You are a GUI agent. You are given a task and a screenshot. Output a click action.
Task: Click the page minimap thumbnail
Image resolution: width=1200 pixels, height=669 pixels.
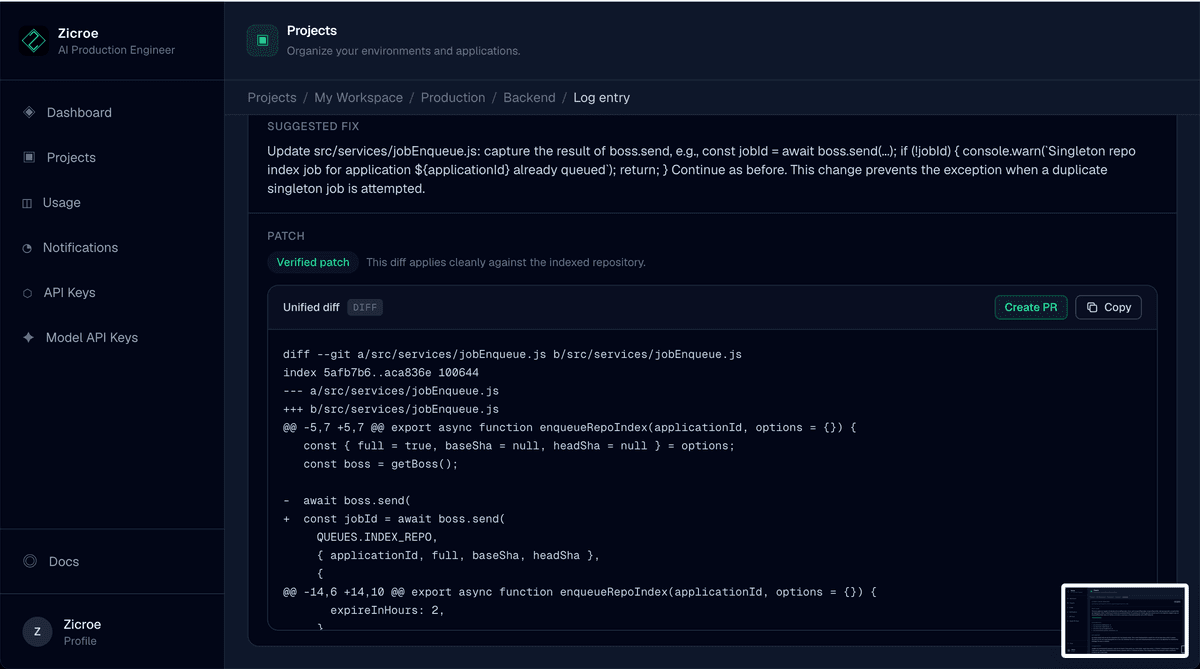pyautogui.click(x=1125, y=620)
